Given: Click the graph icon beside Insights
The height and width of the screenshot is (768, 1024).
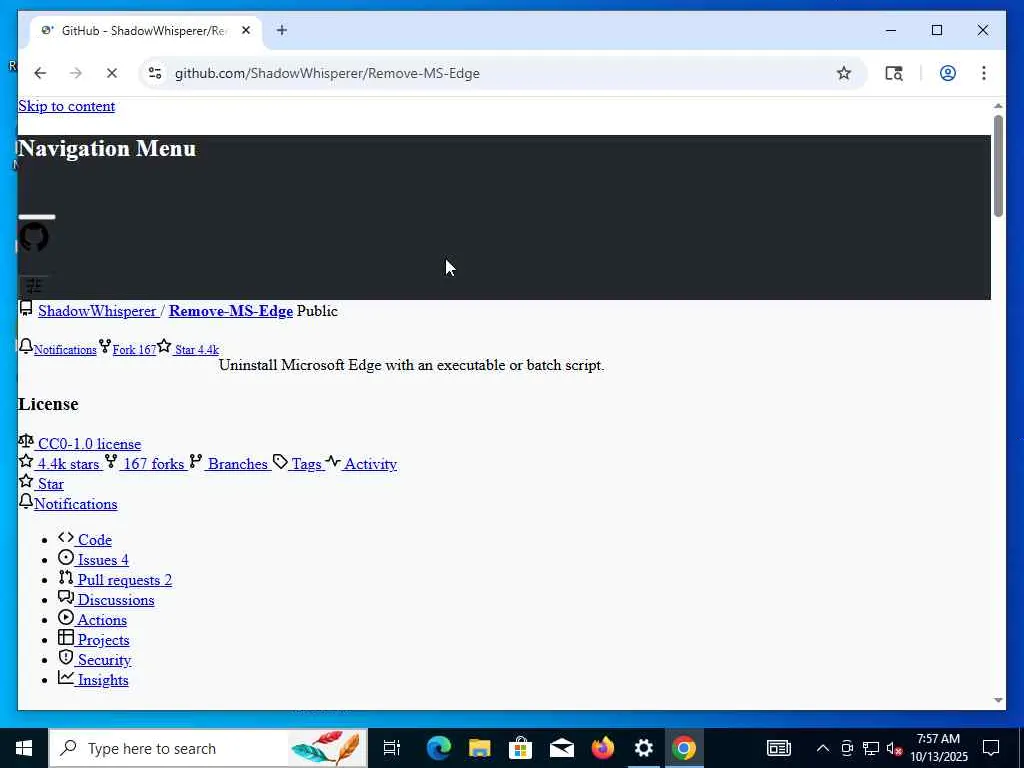Looking at the screenshot, I should 66,677.
